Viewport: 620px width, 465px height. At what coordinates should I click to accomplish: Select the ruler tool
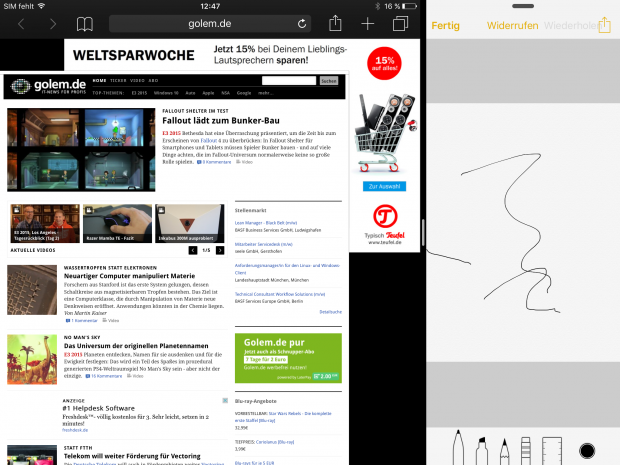552,451
